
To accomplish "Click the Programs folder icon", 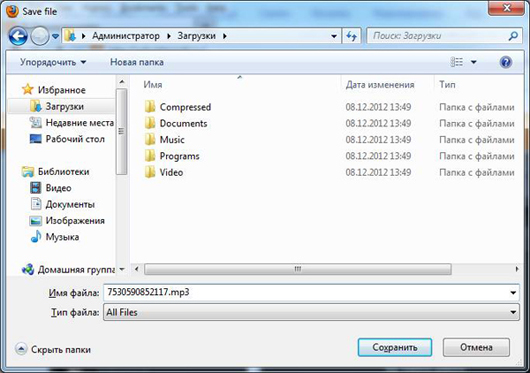I will (150, 155).
